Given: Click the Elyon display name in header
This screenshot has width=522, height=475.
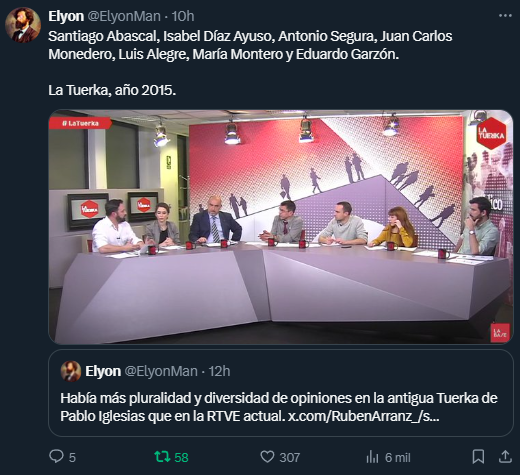Looking at the screenshot, I should (66, 16).
